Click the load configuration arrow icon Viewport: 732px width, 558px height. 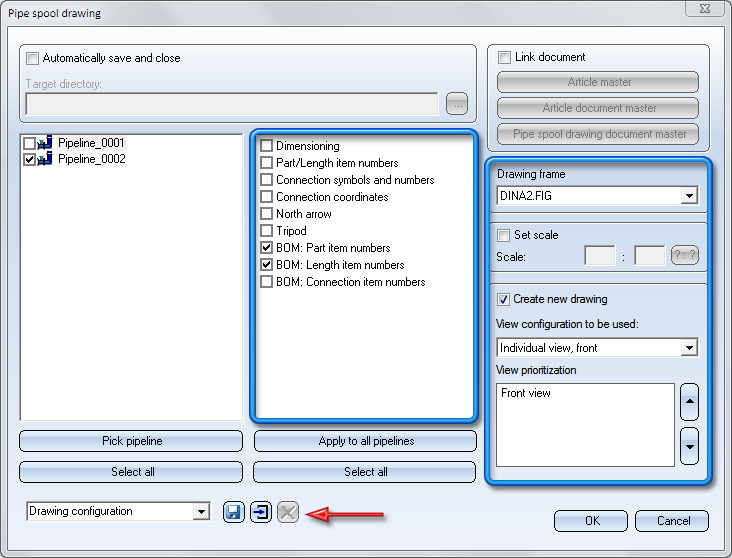(261, 512)
